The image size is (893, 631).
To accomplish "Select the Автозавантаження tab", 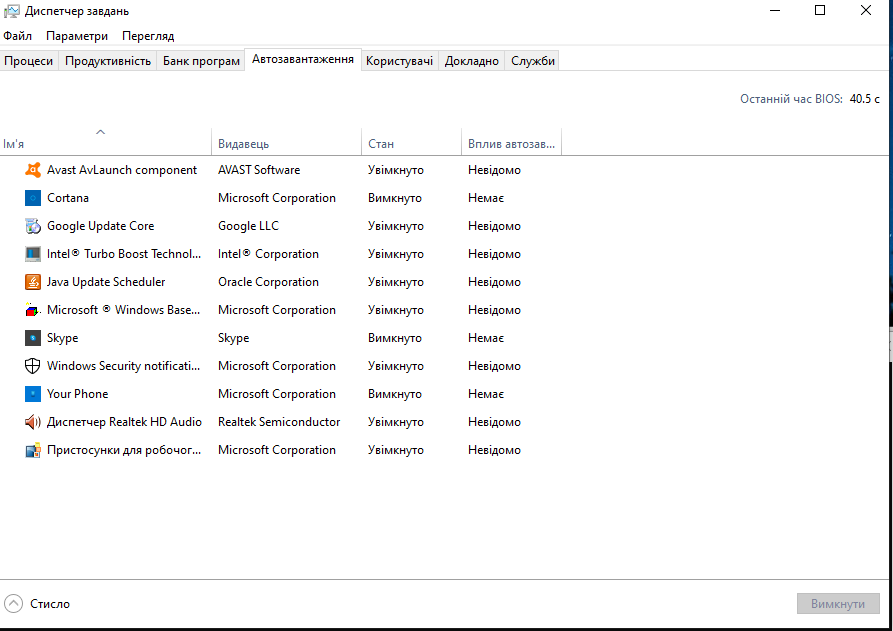I will 303,59.
